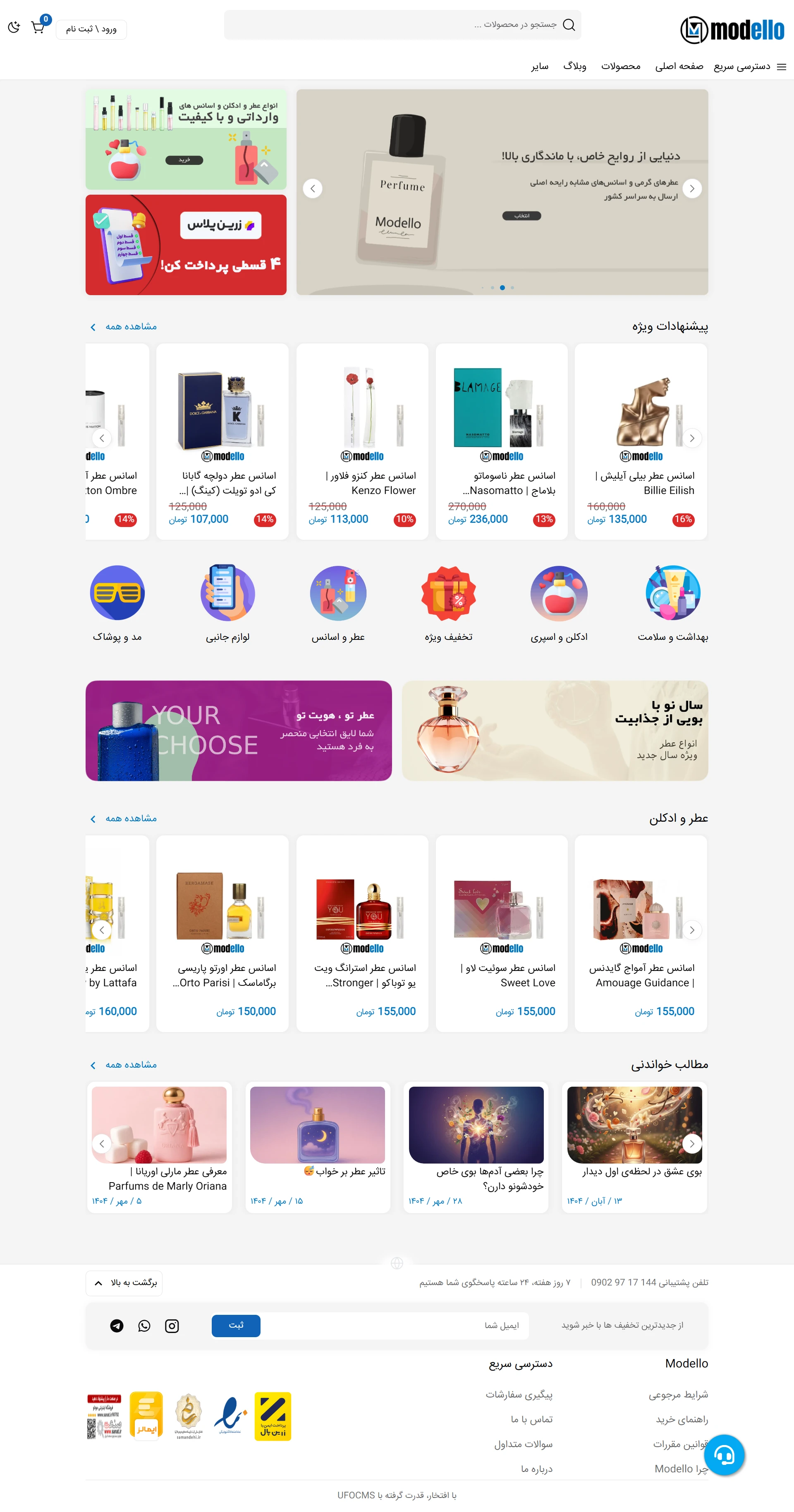Open the shopping cart icon
Image resolution: width=794 pixels, height=1512 pixels.
pyautogui.click(x=38, y=27)
